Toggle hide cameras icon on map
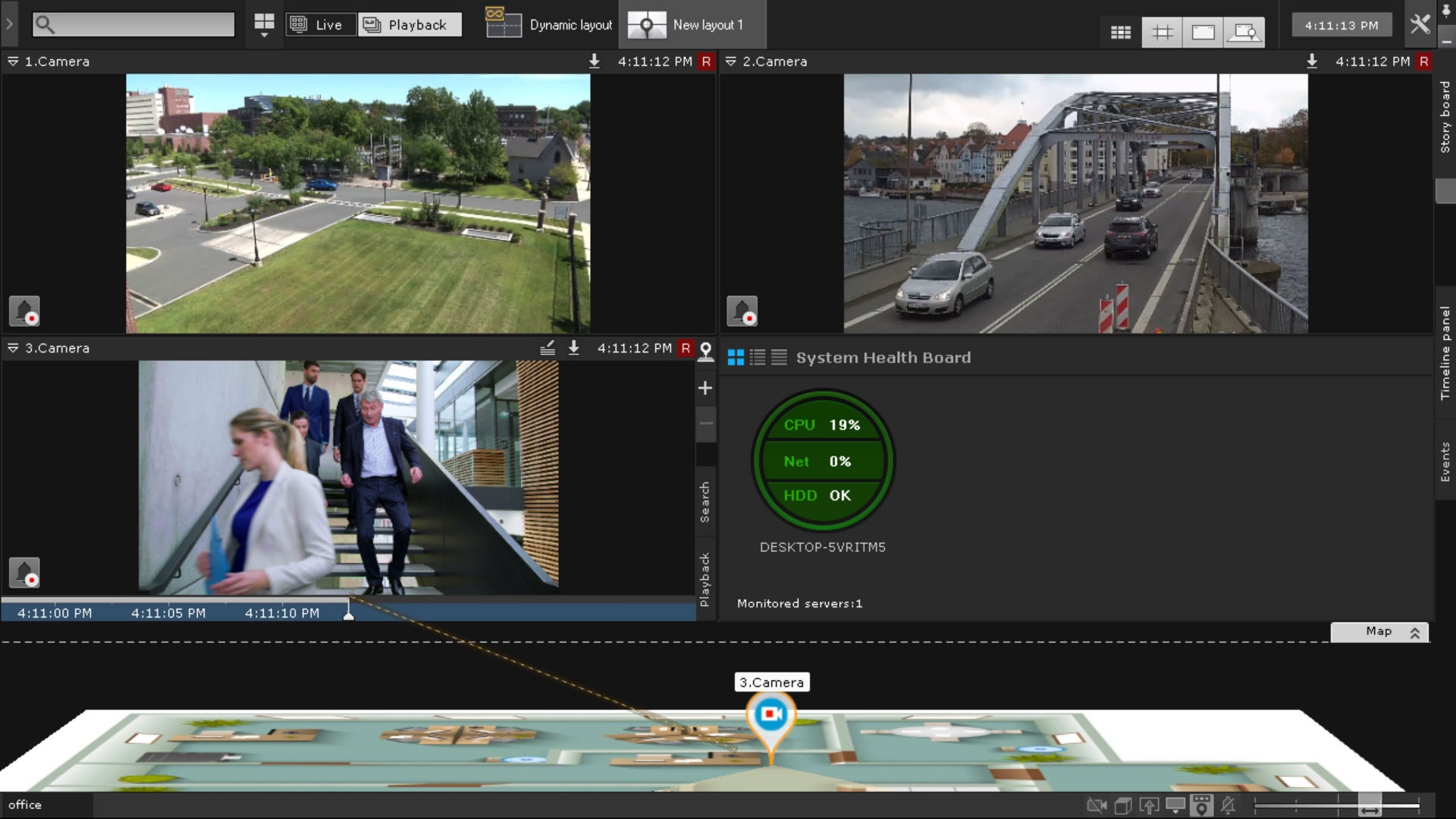 pos(1097,805)
